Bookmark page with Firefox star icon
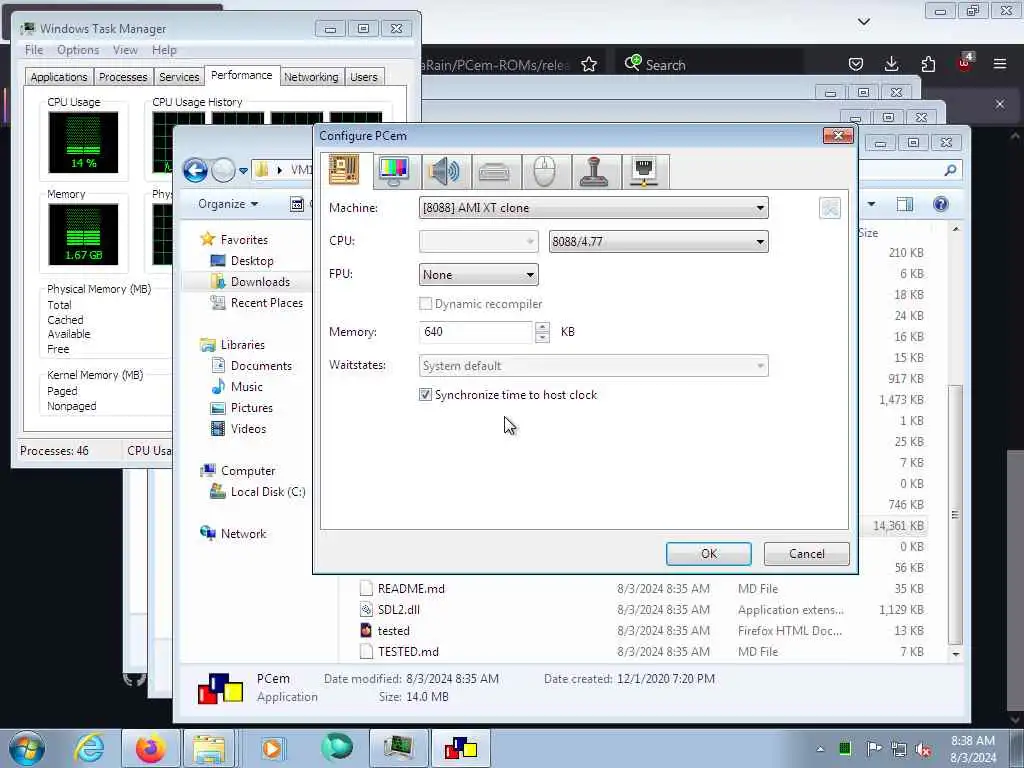The height and width of the screenshot is (768, 1024). 588,65
